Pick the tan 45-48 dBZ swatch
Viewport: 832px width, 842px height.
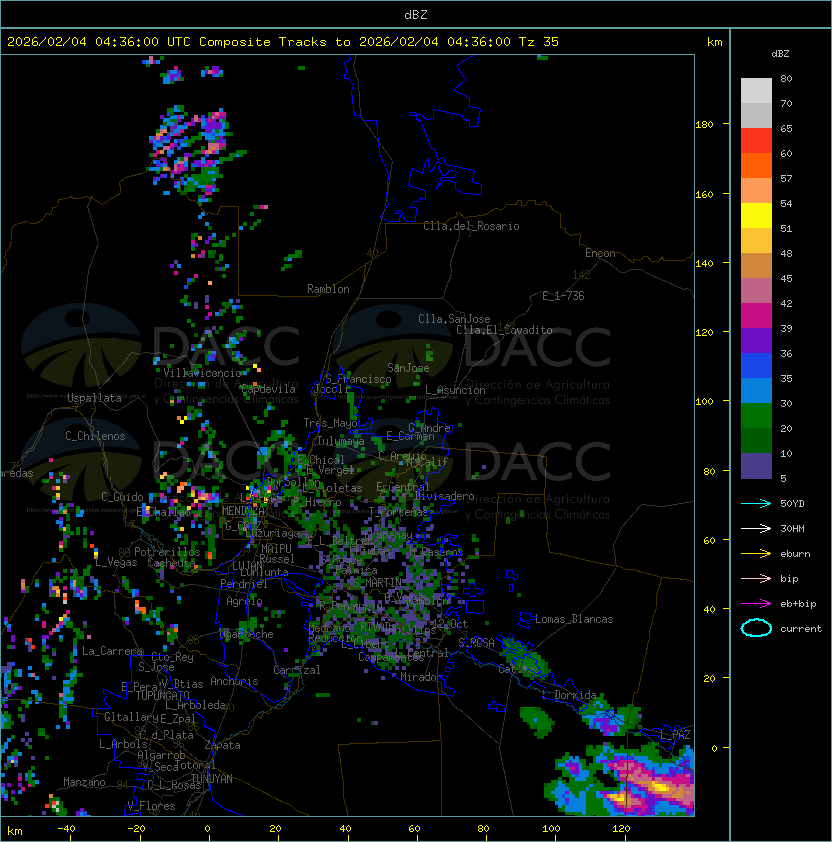tap(756, 265)
